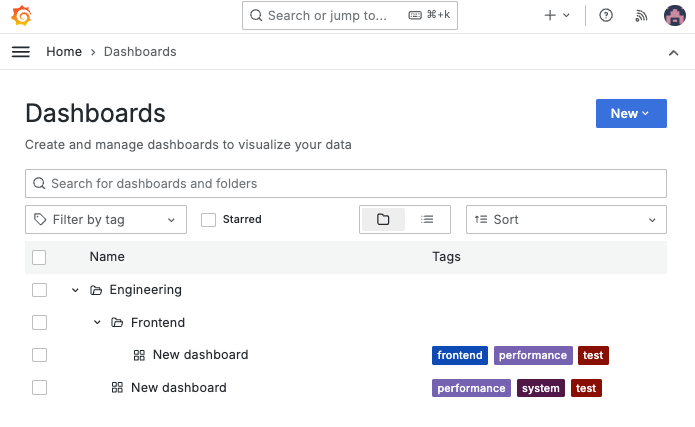Toggle the Starred checkbox filter
This screenshot has height=427, width=695.
tap(209, 220)
